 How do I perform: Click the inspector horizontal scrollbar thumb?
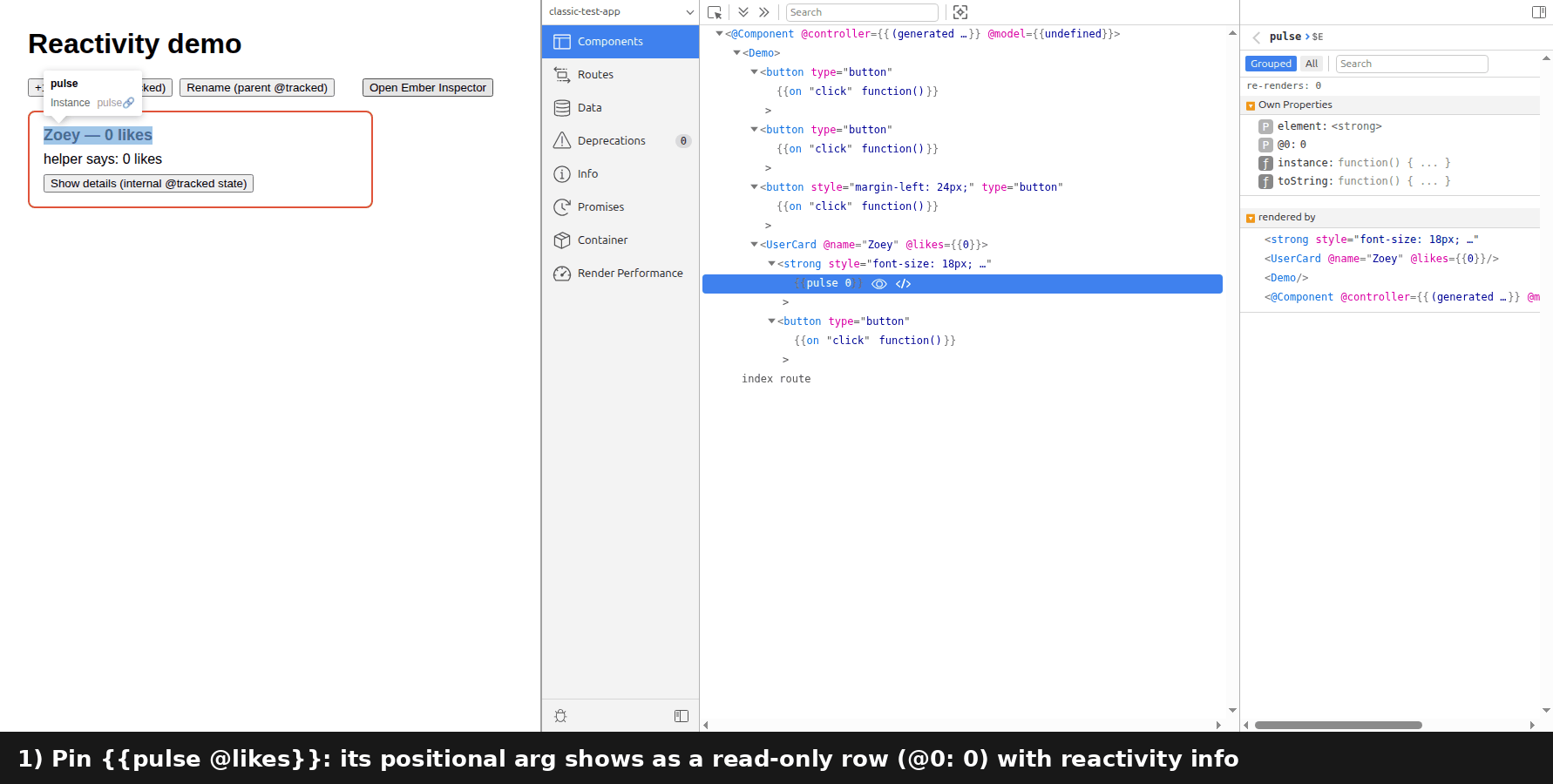coord(1338,725)
